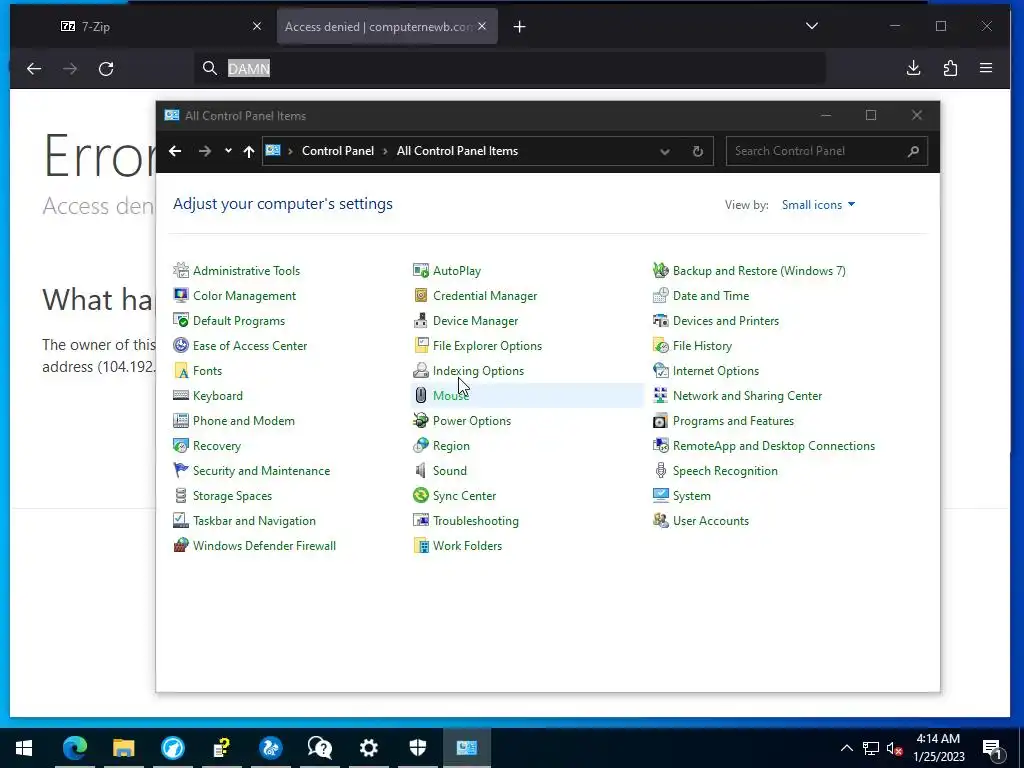1024x768 pixels.
Task: Go up one level in Control Panel
Action: click(x=248, y=151)
